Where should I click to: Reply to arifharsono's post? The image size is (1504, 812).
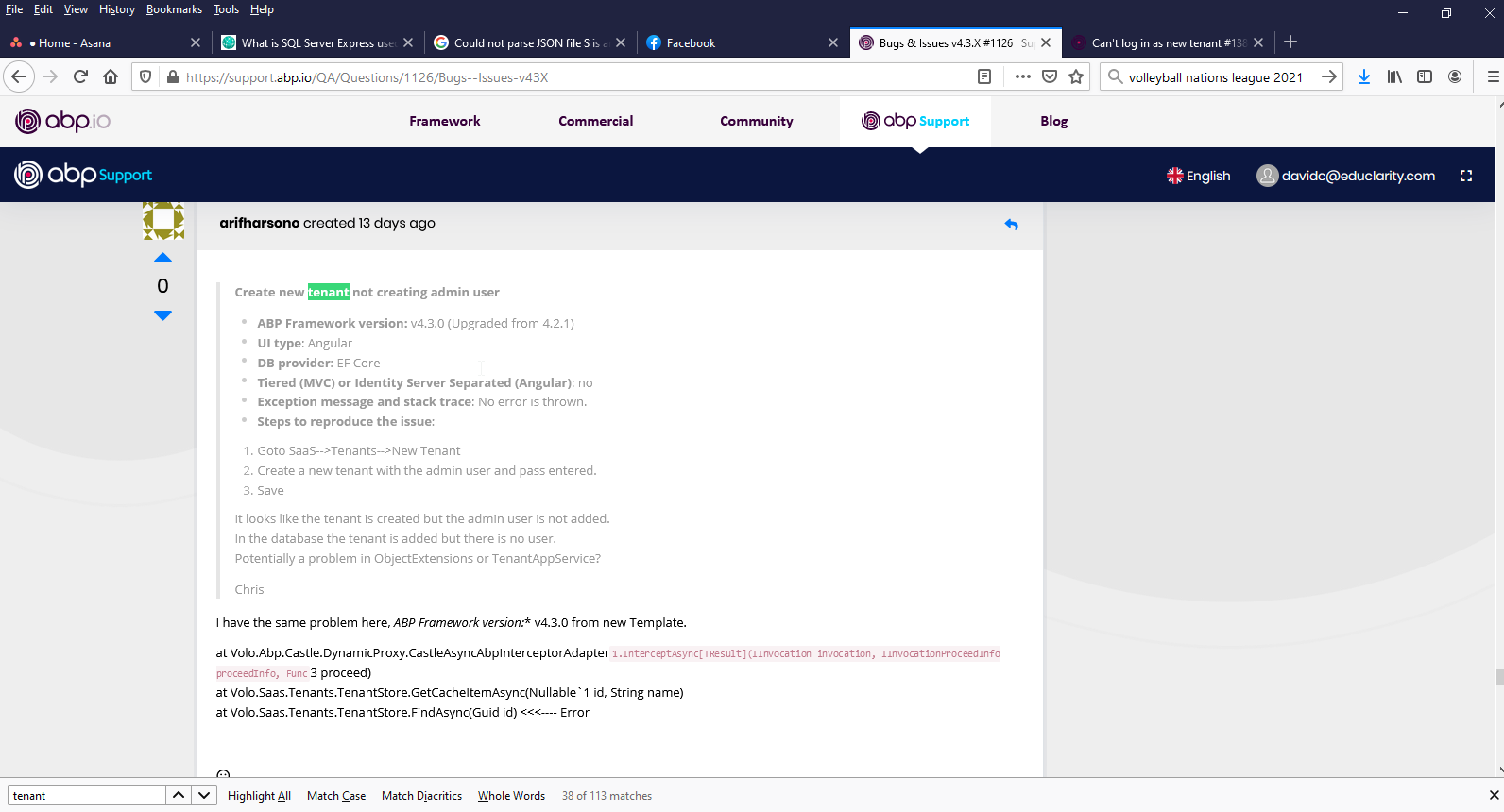click(1012, 225)
